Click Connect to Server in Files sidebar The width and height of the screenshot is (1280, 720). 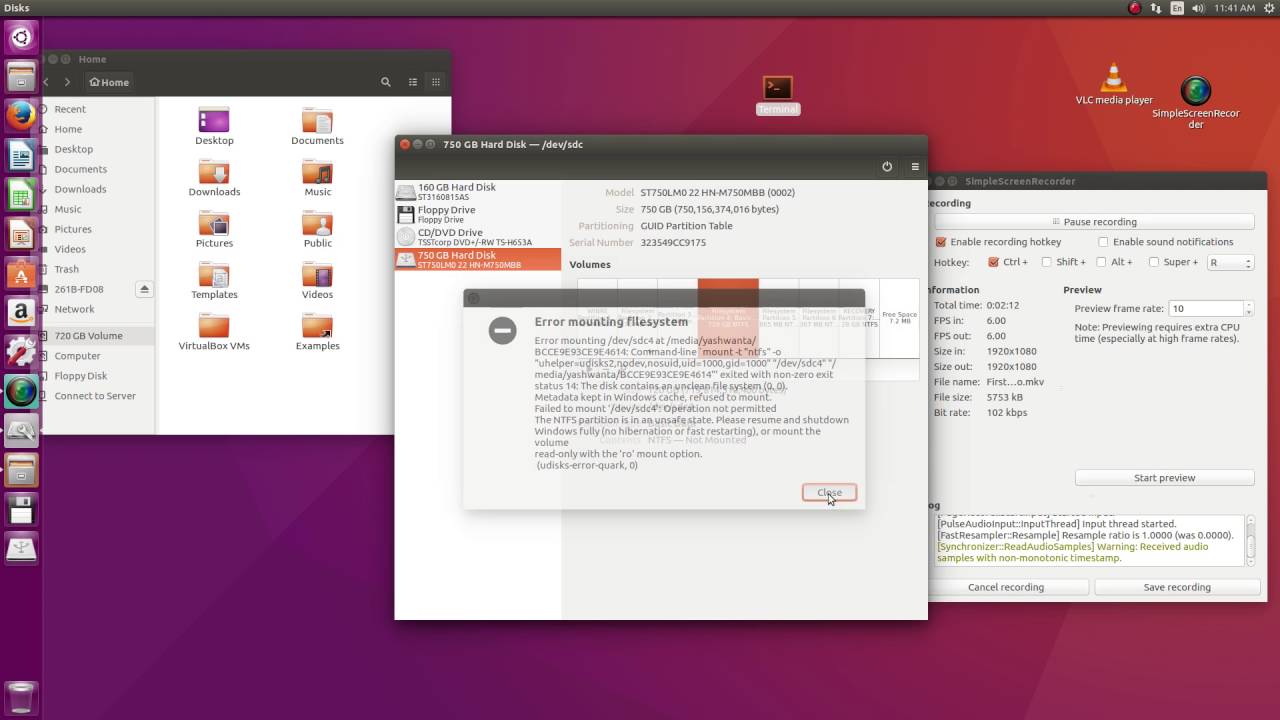click(95, 396)
